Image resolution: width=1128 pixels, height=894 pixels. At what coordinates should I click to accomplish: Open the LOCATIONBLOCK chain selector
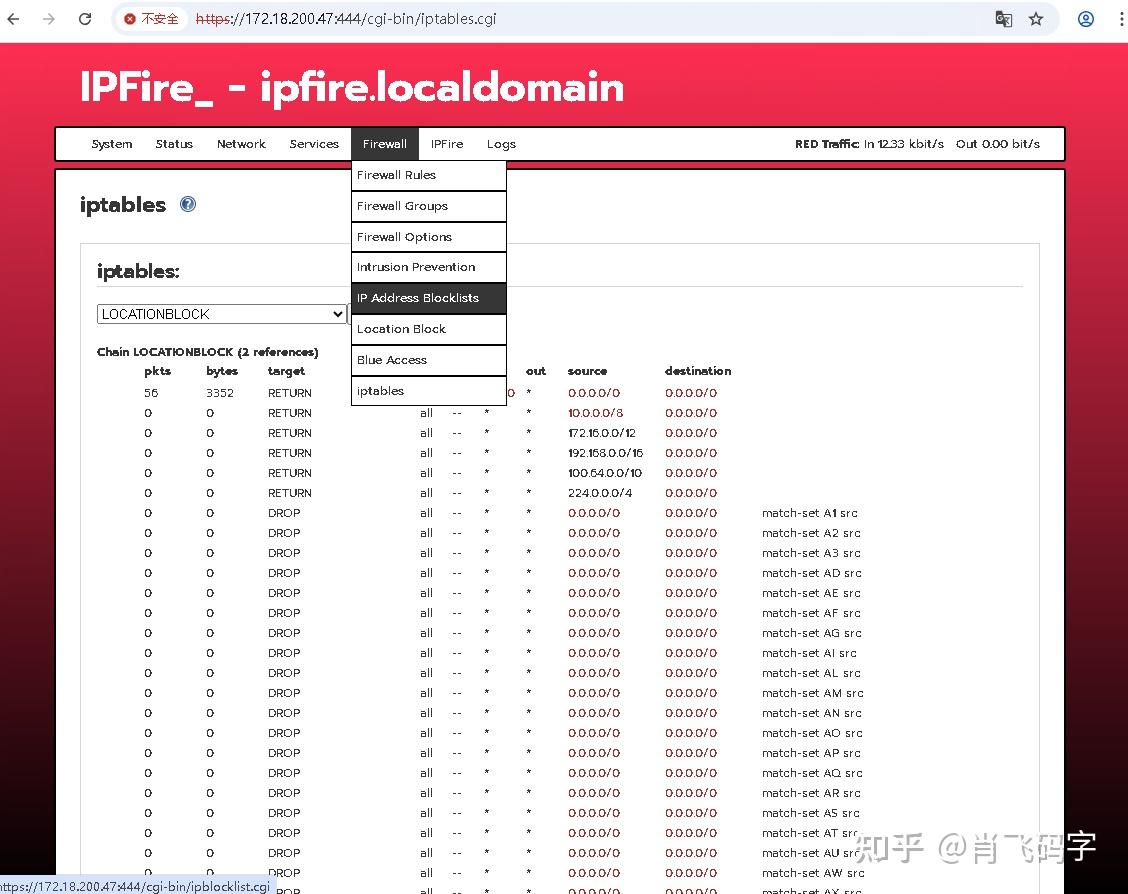222,313
